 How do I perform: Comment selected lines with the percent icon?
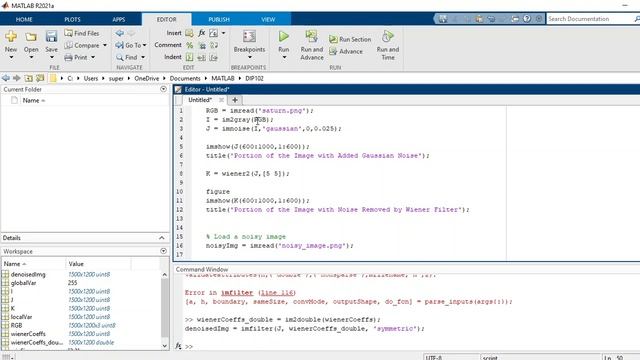(x=189, y=45)
